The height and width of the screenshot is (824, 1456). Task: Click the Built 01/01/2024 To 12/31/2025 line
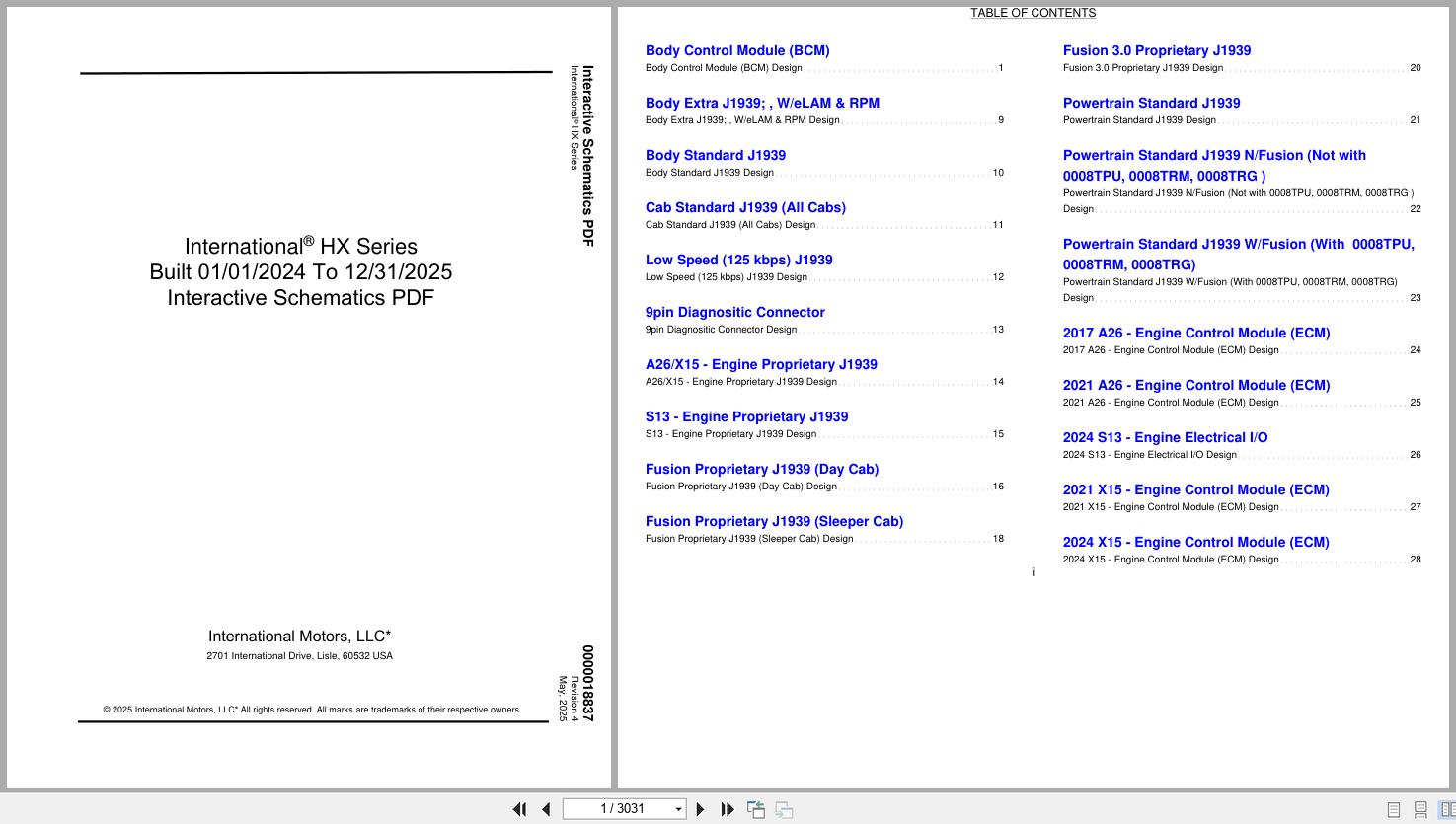(x=301, y=272)
